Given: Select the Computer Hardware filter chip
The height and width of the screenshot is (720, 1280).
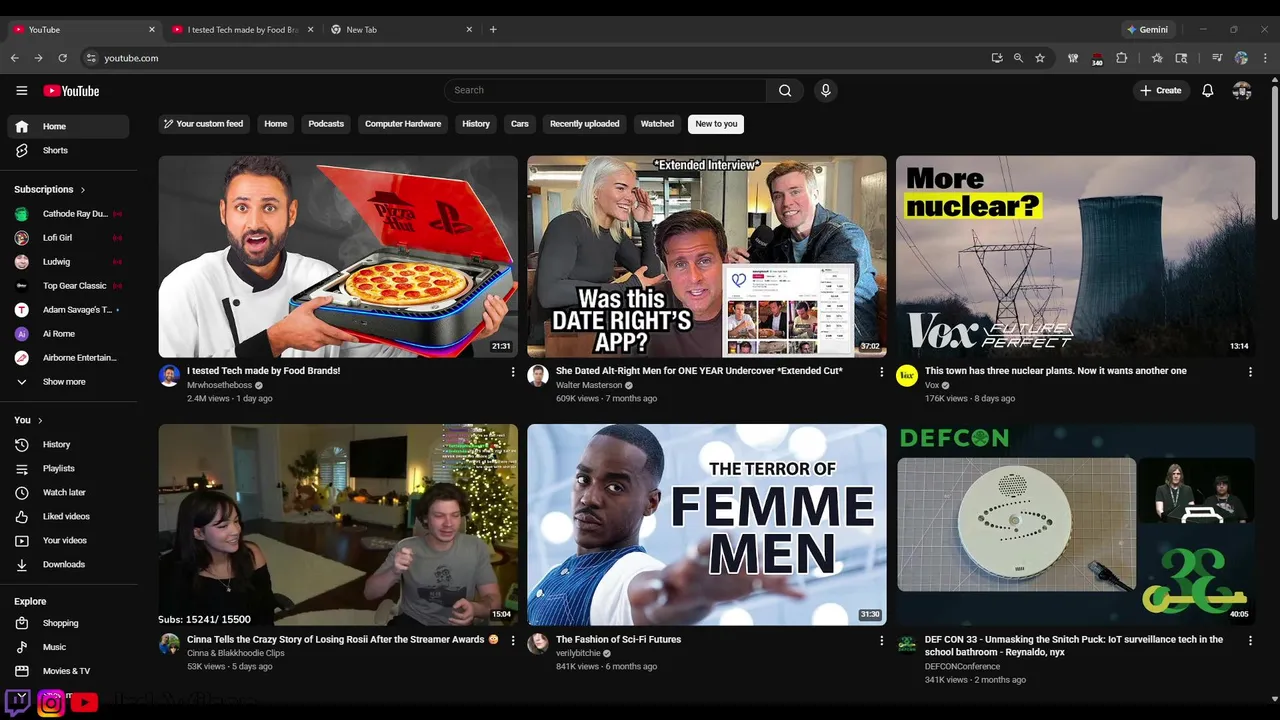Looking at the screenshot, I should [403, 124].
